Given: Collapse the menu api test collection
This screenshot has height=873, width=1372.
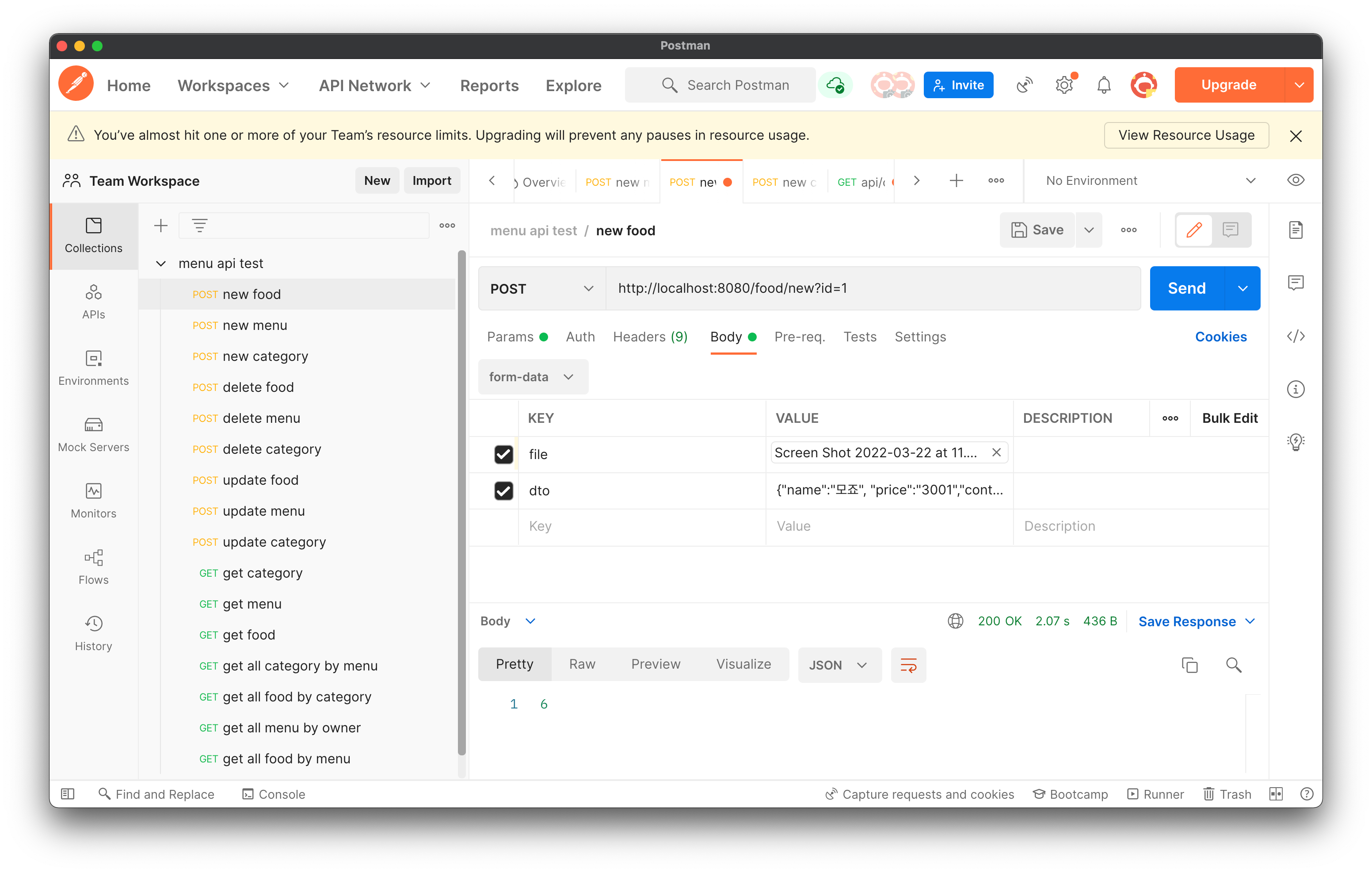Looking at the screenshot, I should click(x=161, y=263).
